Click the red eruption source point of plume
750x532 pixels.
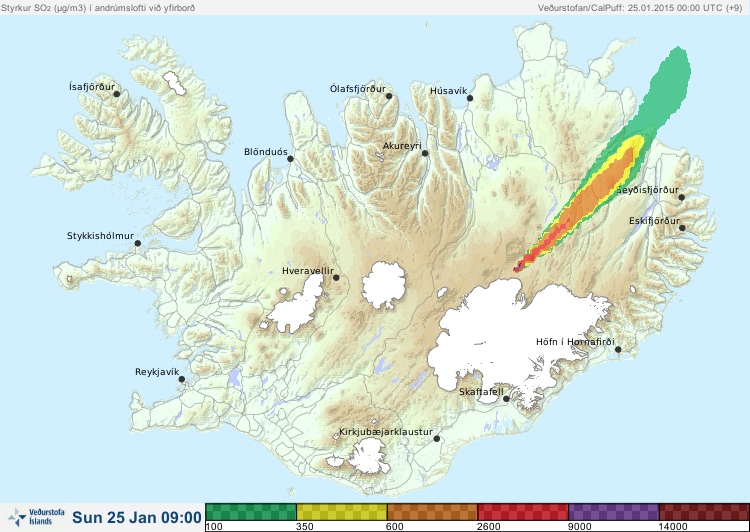click(x=519, y=266)
